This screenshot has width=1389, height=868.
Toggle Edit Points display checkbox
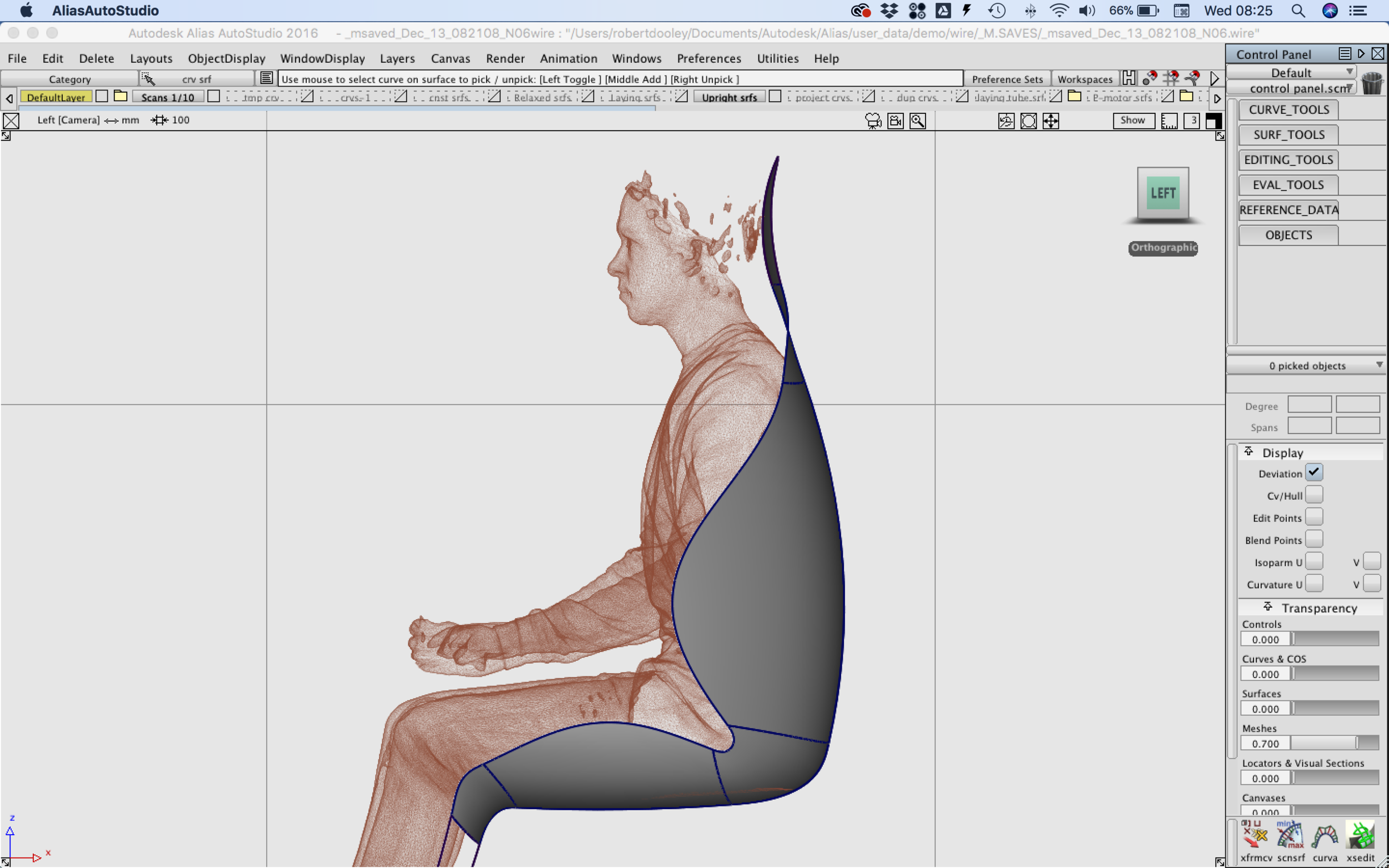pos(1314,517)
